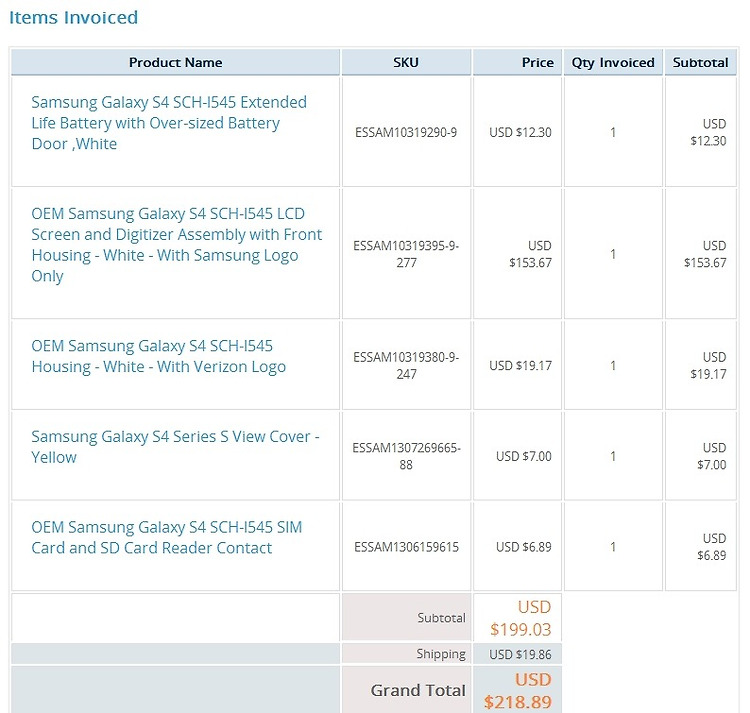This screenshot has height=713, width=750.
Task: Open the Extended Life Battery product link
Action: point(169,123)
